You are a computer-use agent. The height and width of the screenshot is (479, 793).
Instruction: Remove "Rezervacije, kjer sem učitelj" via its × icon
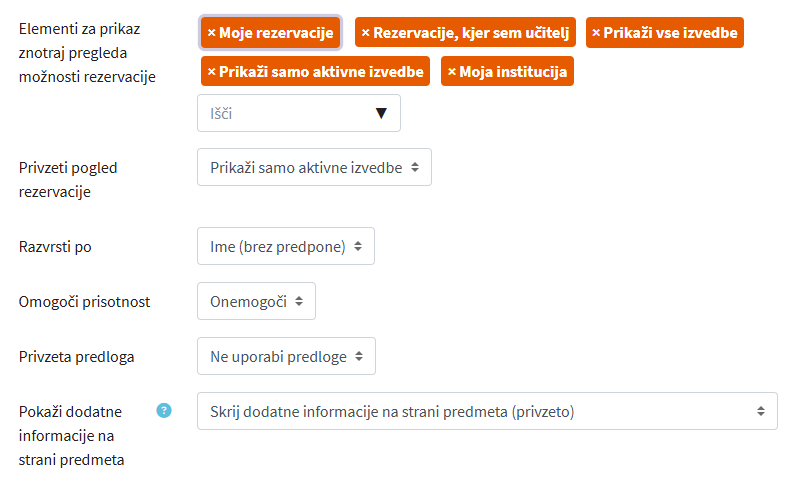[365, 33]
